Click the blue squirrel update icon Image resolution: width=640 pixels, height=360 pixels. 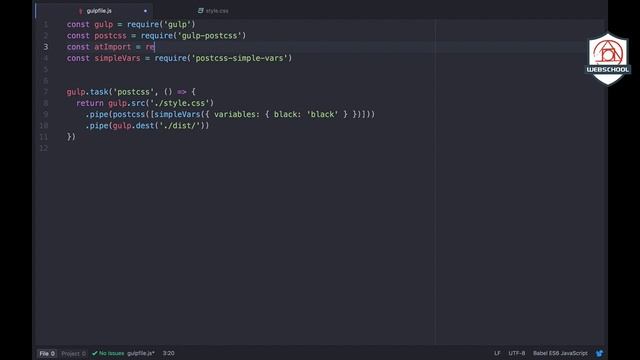click(x=599, y=353)
